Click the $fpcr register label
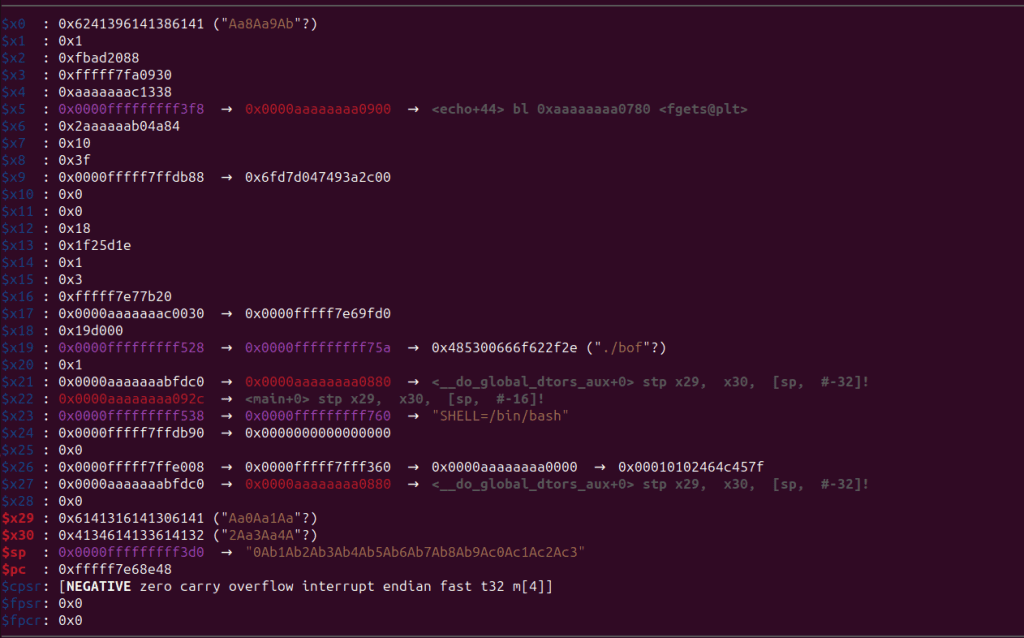Screen dimensions: 1024x638 pos(20,620)
